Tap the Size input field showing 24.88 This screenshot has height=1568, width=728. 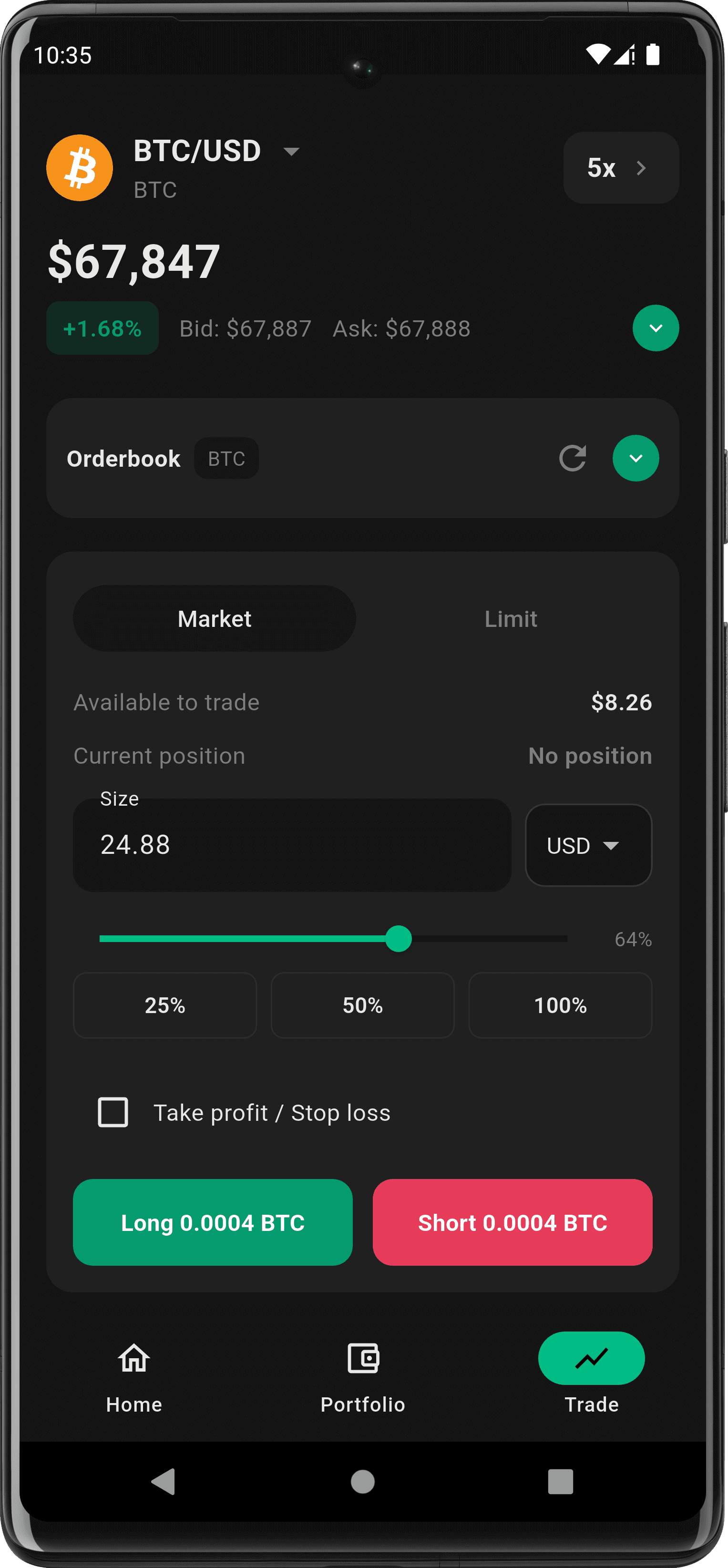[292, 845]
